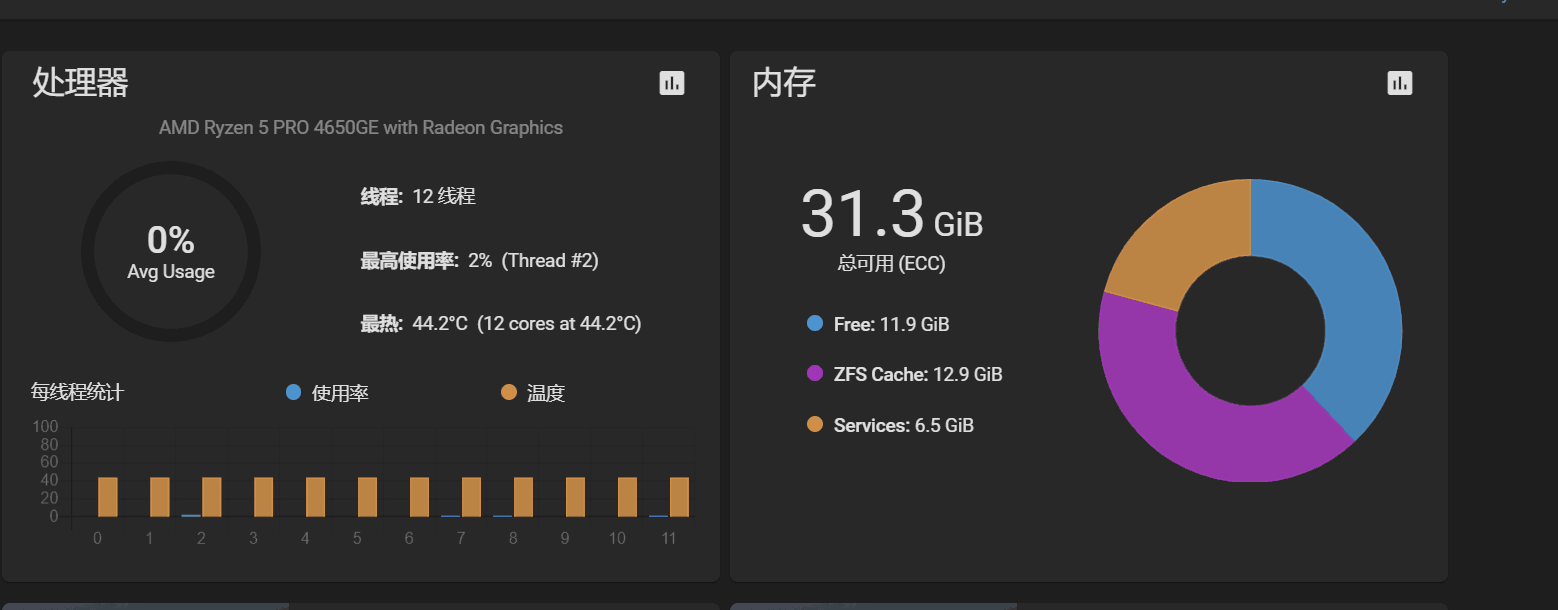Expand the partially visible card at bottom left
This screenshot has width=1558, height=610.
coord(145,604)
